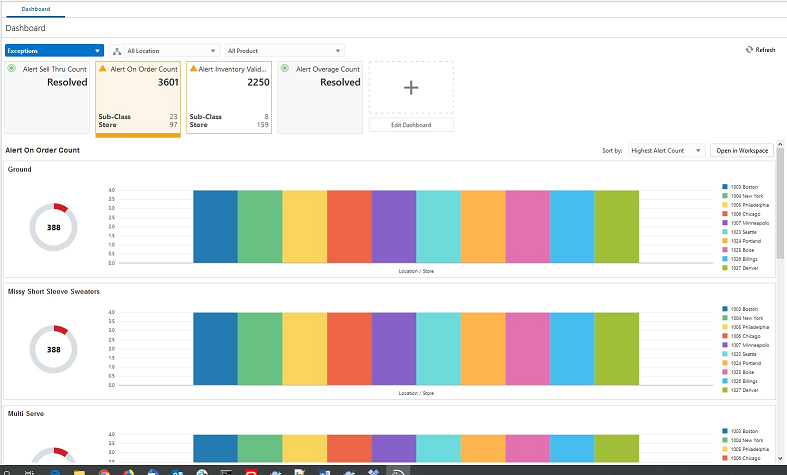Viewport: 787px width, 475px height.
Task: Click the orange bar in the Multi Serve chart
Action: pos(483,448)
